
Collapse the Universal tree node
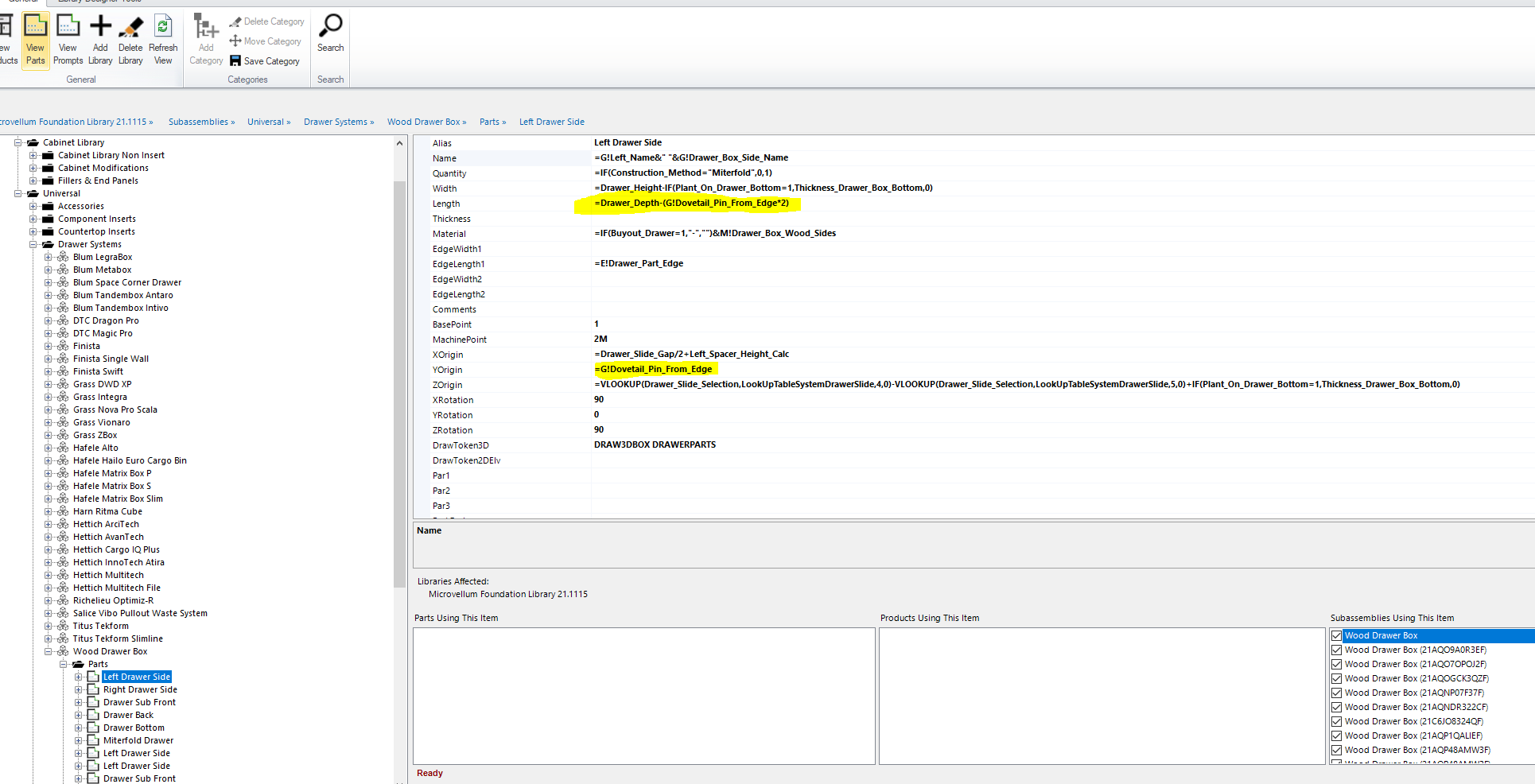point(17,194)
